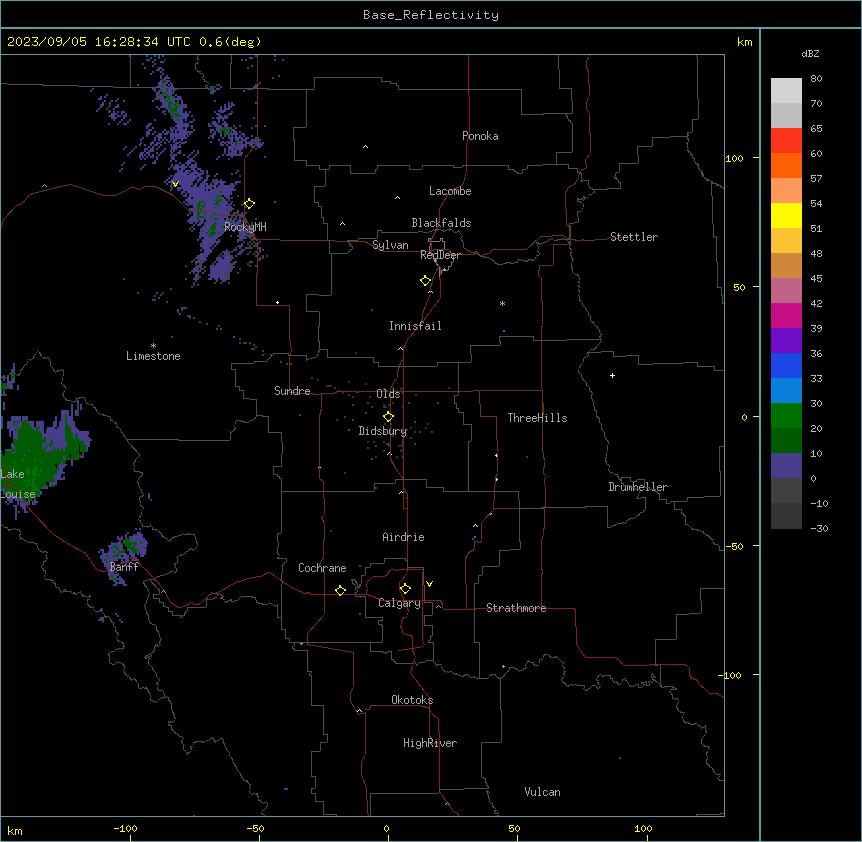Image resolution: width=862 pixels, height=842 pixels.
Task: Choose the violet 36-39 dBZ legend swatch
Action: click(786, 341)
